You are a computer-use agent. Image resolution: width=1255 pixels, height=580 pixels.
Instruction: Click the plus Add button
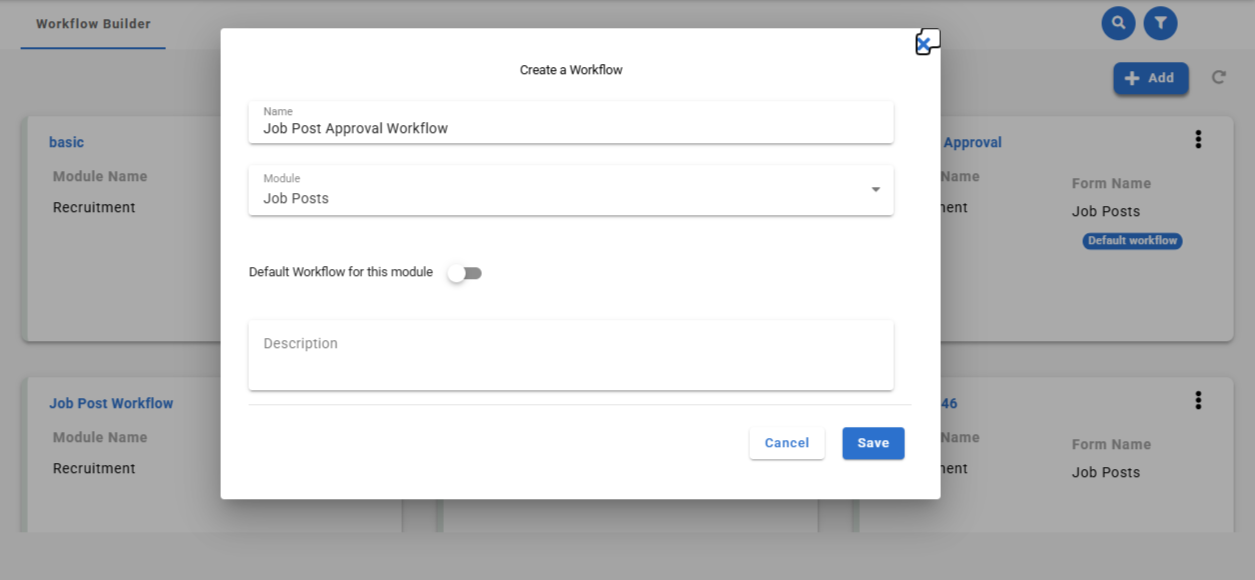(1150, 78)
